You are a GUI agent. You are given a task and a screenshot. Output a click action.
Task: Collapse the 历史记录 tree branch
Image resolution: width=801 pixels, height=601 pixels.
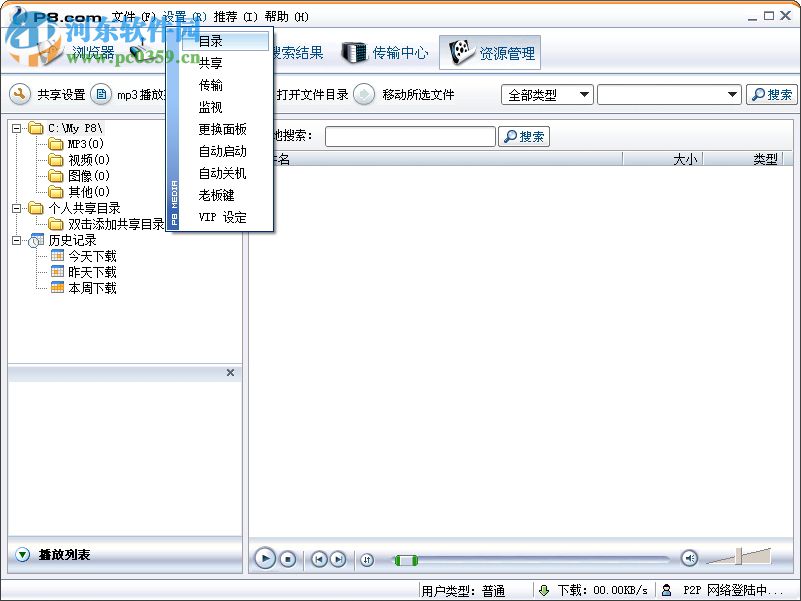(x=17, y=239)
